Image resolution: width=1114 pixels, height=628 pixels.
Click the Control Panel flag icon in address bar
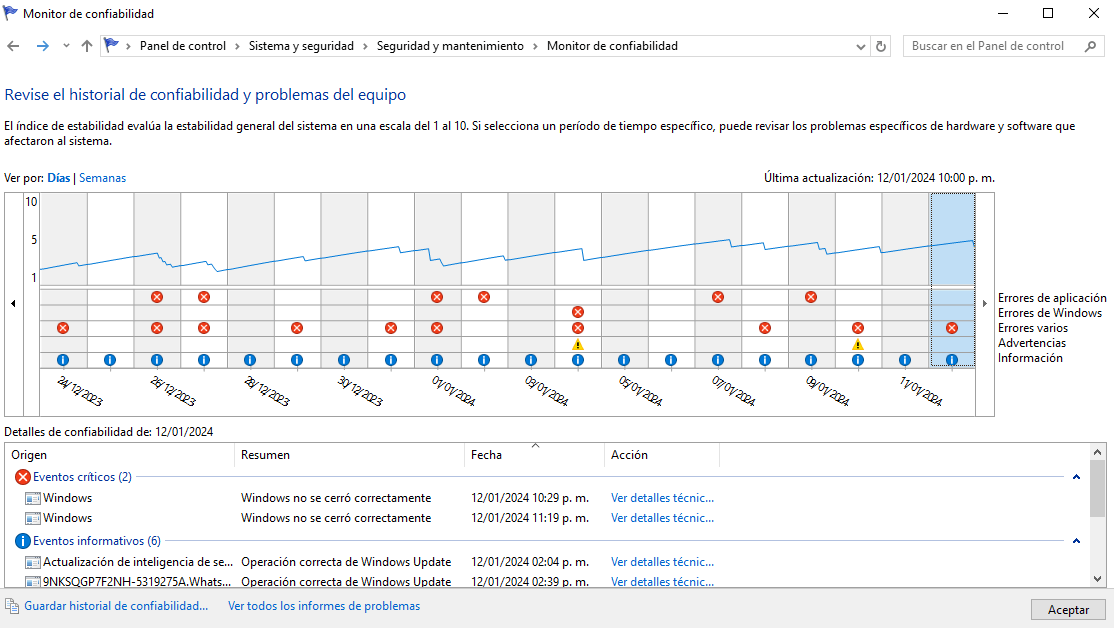click(x=112, y=45)
